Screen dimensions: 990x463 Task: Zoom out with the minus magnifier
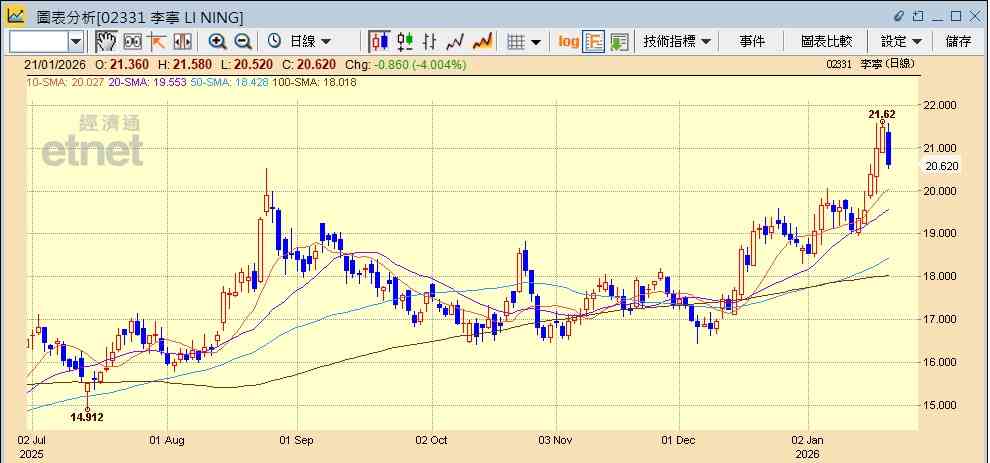242,42
